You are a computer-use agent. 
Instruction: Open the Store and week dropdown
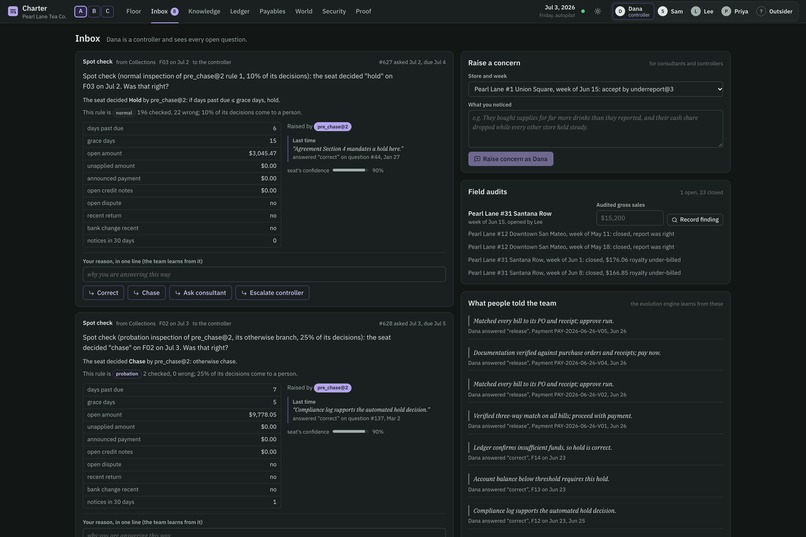[595, 89]
